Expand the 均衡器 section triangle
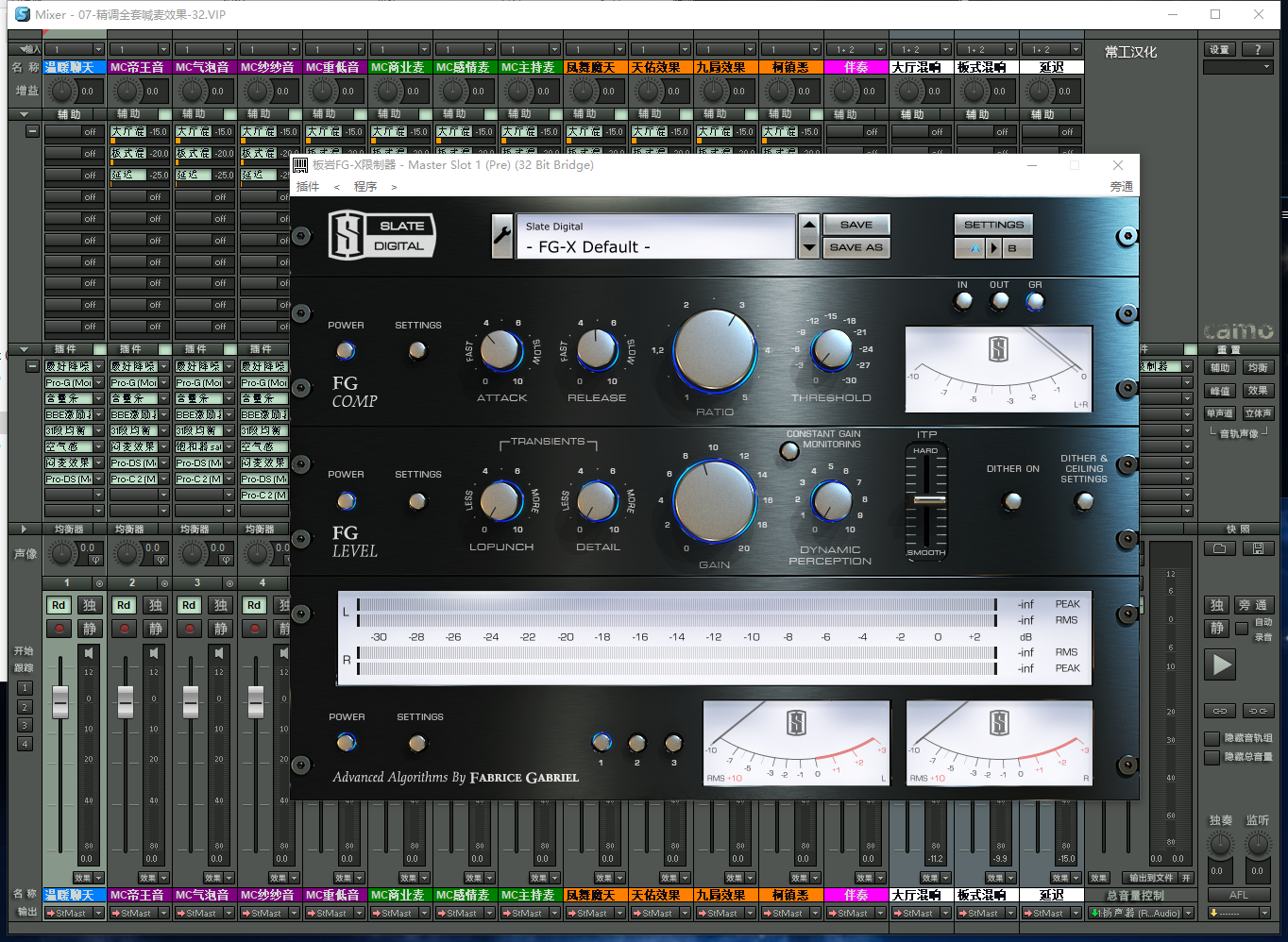Screen dimensions: 1288x942 click(x=24, y=529)
